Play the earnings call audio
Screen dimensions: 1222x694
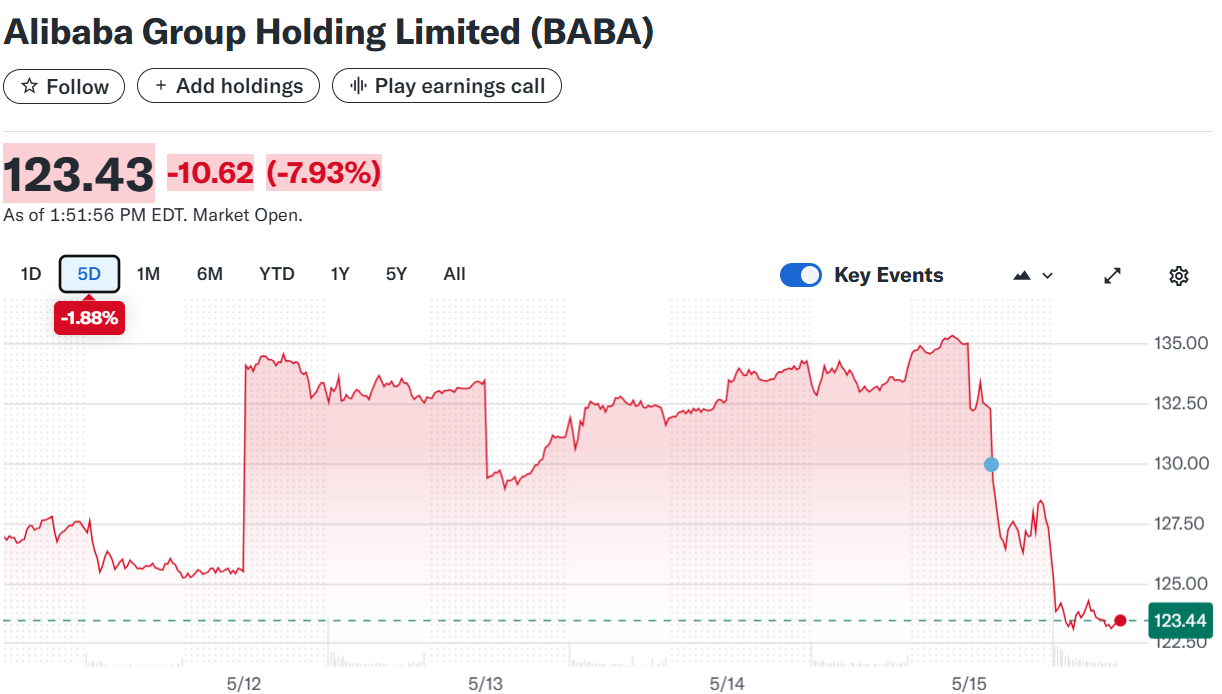[x=446, y=86]
